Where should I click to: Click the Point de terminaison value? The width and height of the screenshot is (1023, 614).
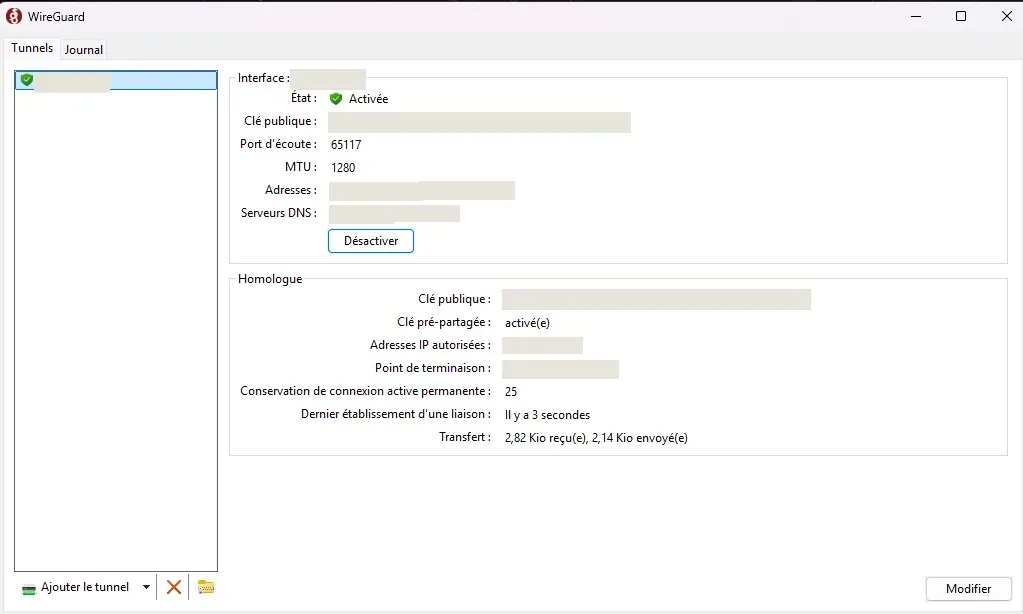point(560,369)
